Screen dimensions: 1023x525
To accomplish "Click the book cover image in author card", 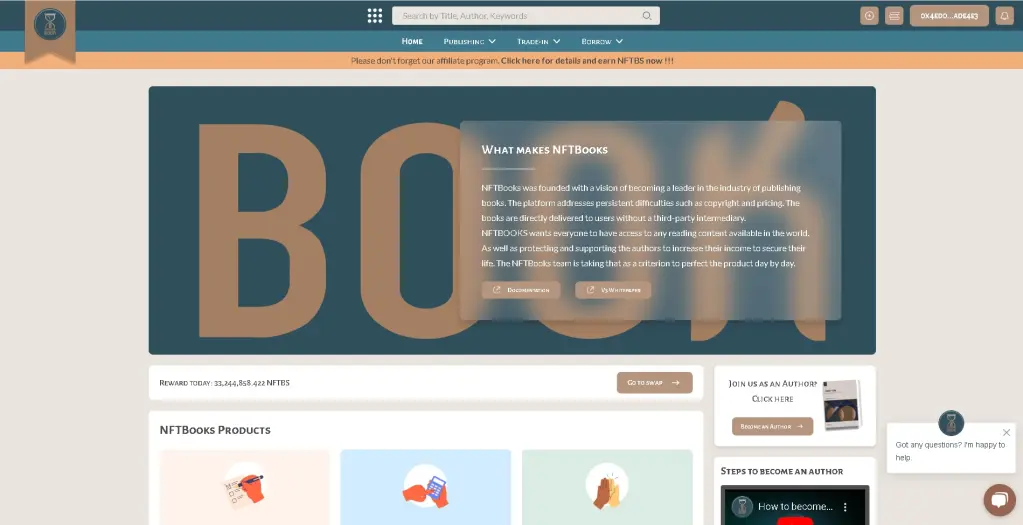I will (842, 405).
